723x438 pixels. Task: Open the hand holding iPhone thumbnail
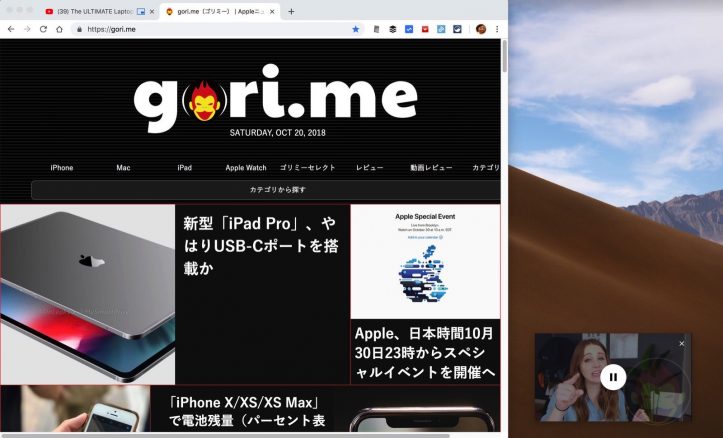75,408
